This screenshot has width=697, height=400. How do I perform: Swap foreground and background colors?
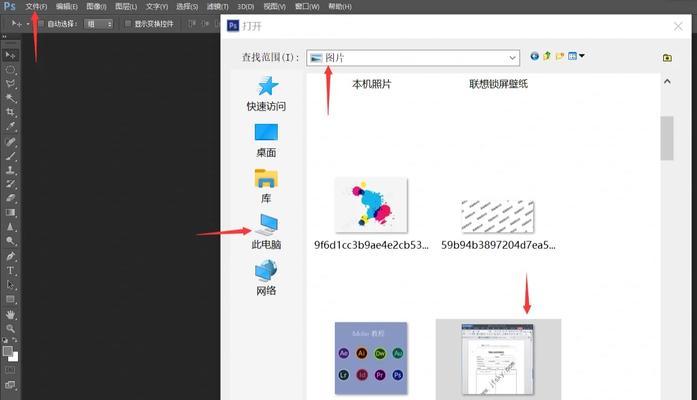[15, 340]
